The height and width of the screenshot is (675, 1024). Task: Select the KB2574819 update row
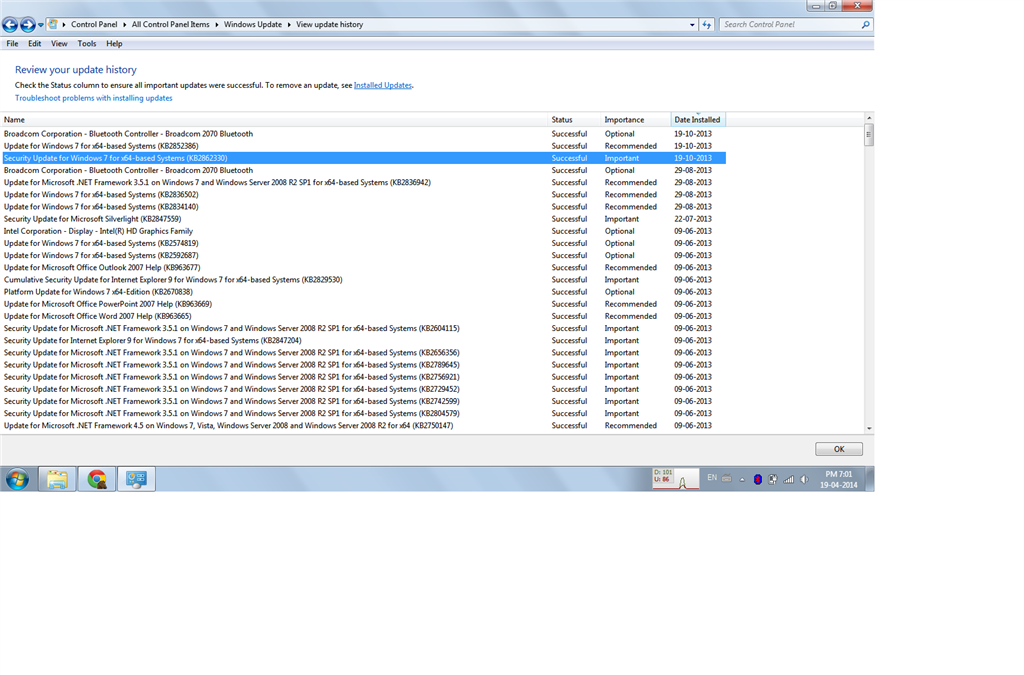coord(364,243)
